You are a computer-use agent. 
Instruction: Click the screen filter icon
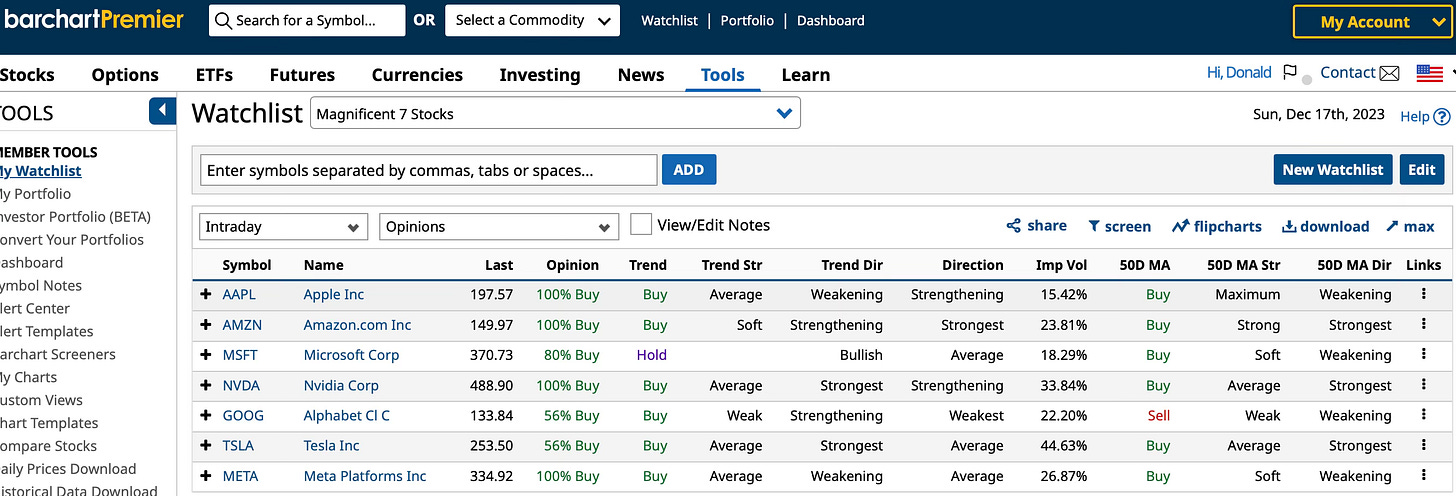(x=1094, y=226)
